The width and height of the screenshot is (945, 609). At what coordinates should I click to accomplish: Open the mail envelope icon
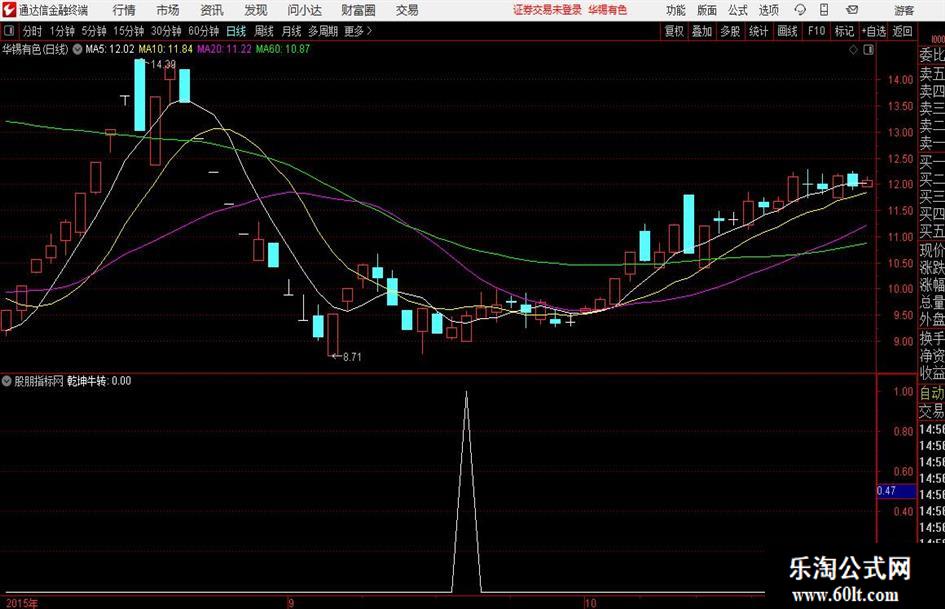coord(852,10)
